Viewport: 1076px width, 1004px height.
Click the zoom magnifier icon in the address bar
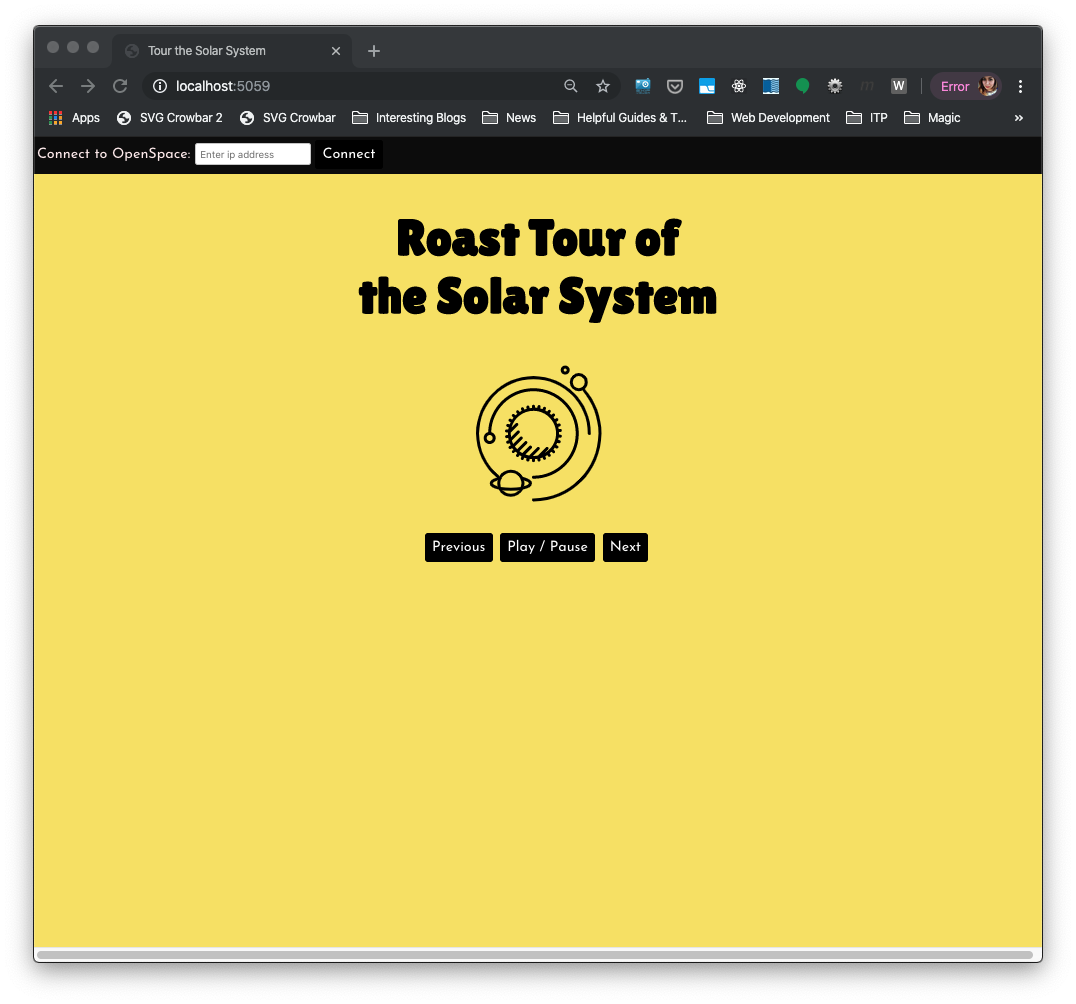(570, 86)
